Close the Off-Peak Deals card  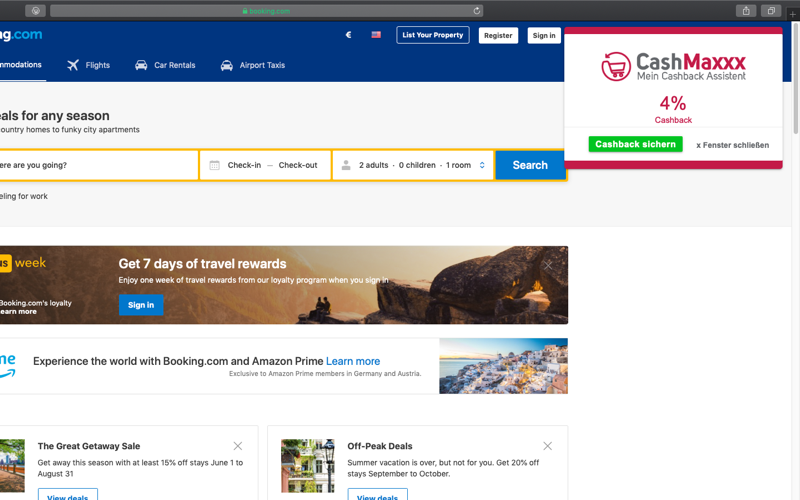(x=547, y=446)
